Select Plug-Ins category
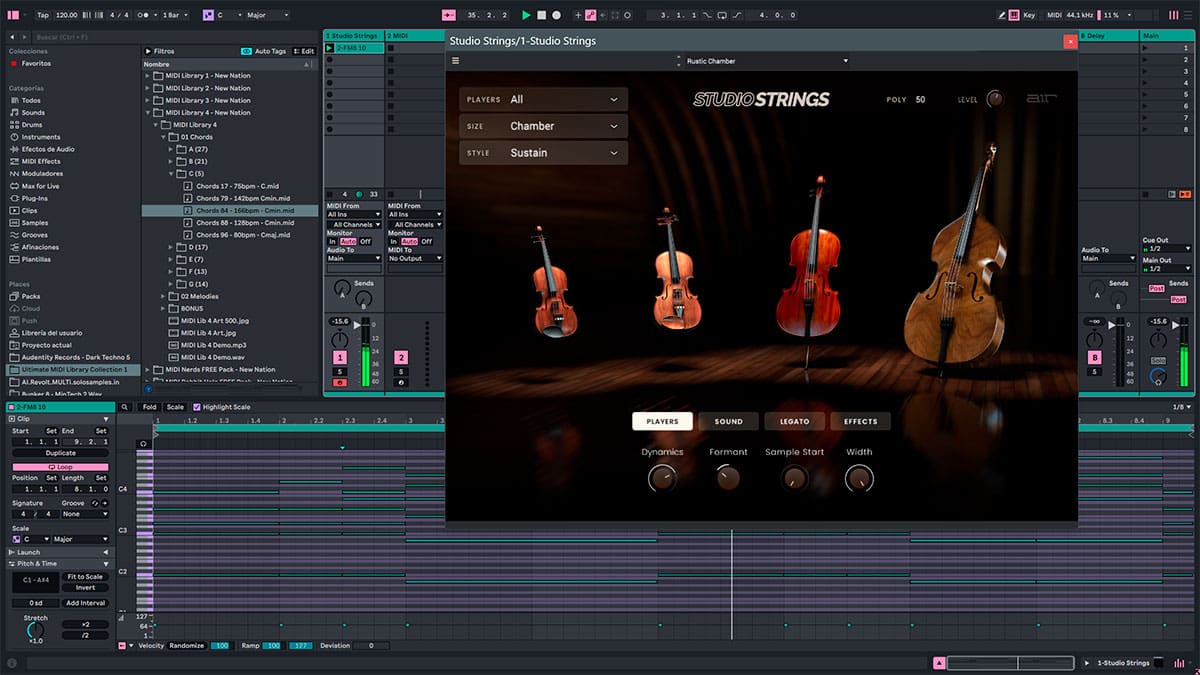This screenshot has height=675, width=1200. [34, 198]
